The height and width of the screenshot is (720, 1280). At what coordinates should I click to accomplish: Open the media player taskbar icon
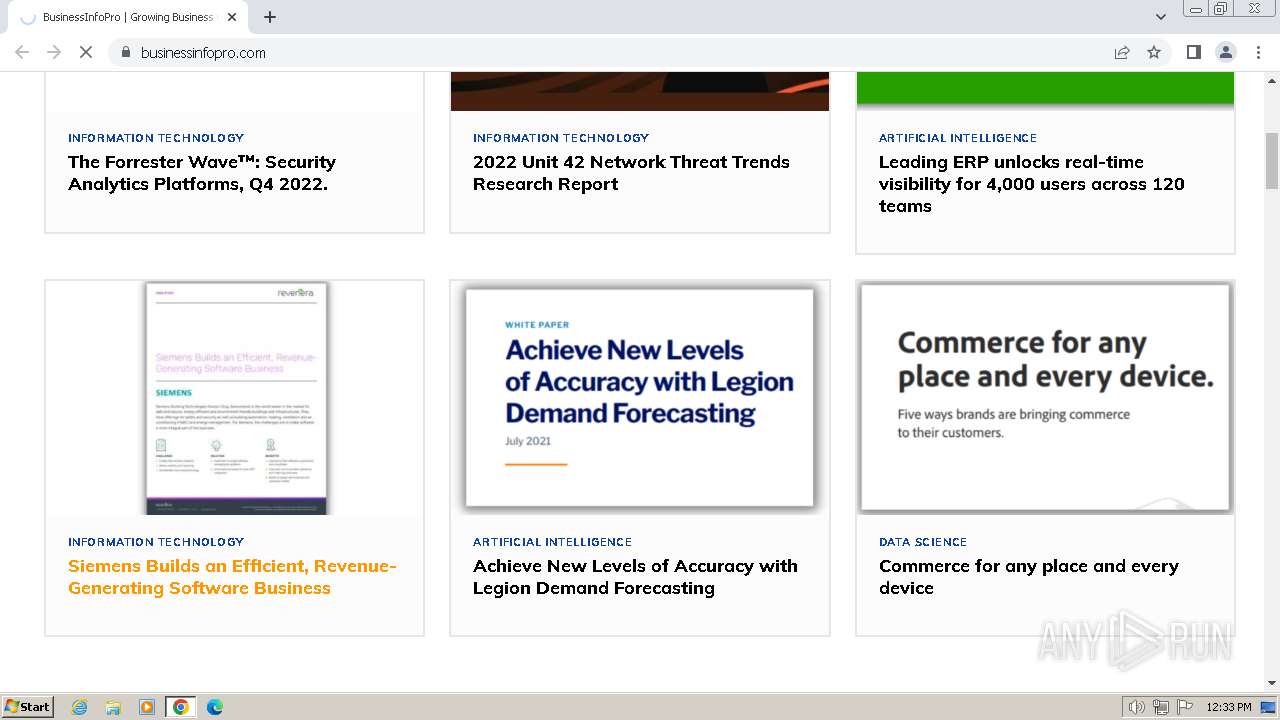pyautogui.click(x=147, y=707)
